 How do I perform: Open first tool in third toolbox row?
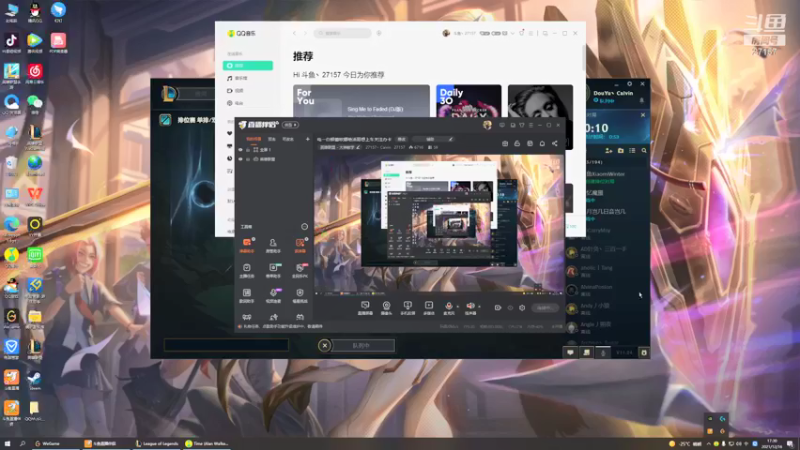pos(247,295)
